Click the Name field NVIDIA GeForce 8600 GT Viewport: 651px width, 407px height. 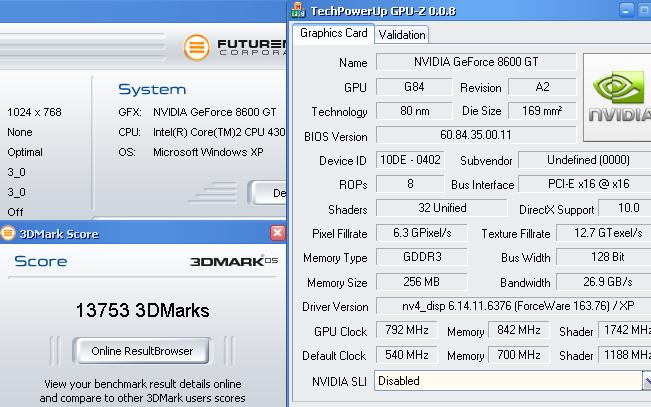point(476,62)
